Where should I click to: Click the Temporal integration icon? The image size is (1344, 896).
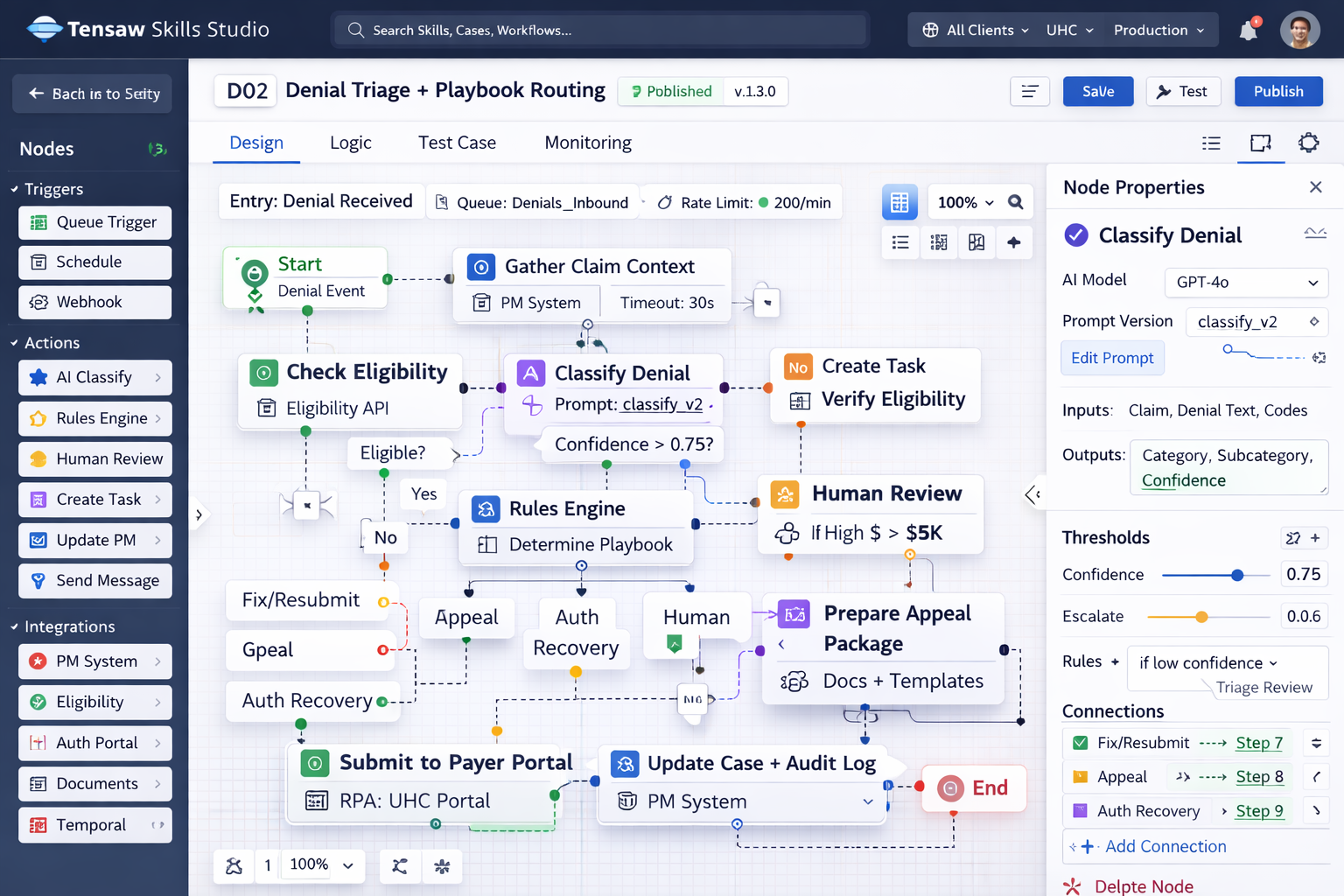[38, 824]
